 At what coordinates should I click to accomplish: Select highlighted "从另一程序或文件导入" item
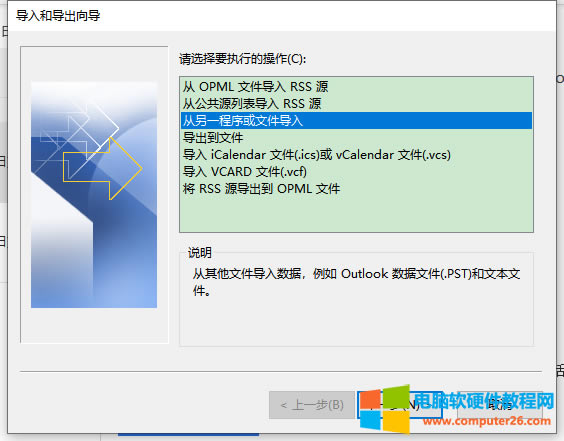coord(356,121)
